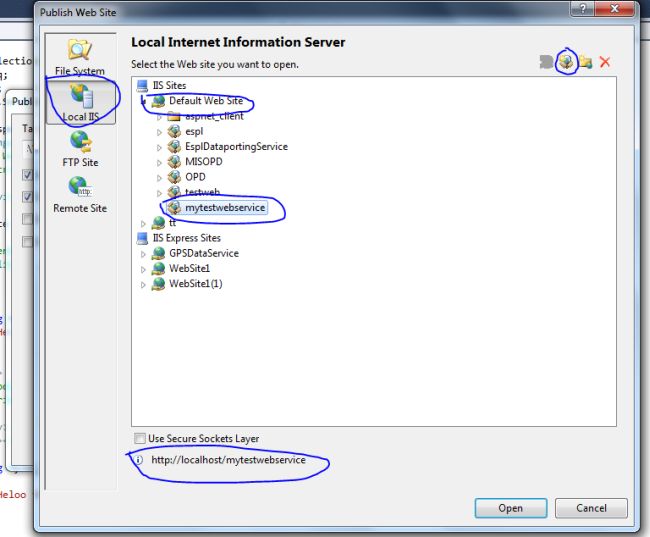This screenshot has height=537, width=650.
Task: Click the GPSDataService globe icon
Action: coord(158,253)
